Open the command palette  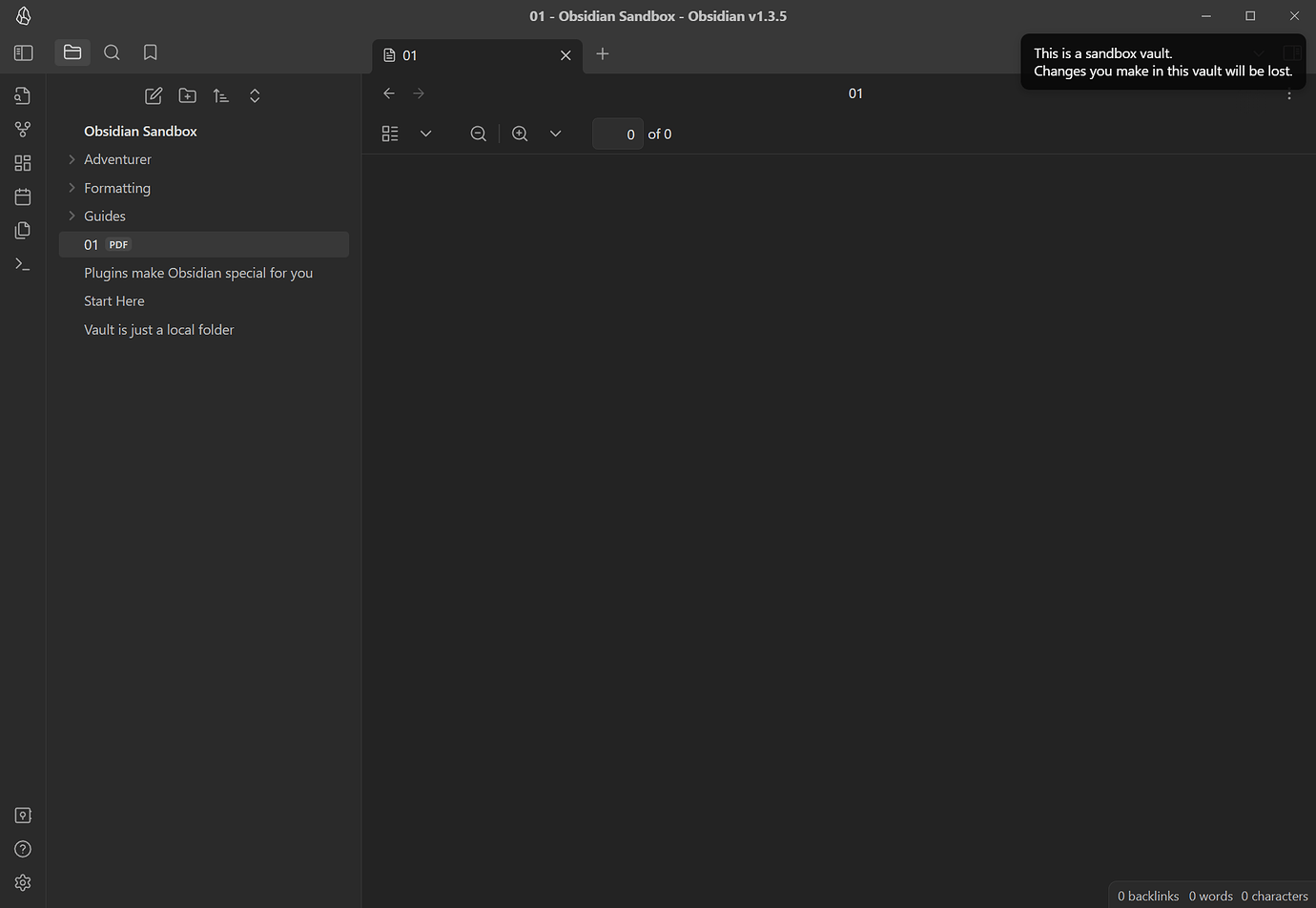(23, 264)
